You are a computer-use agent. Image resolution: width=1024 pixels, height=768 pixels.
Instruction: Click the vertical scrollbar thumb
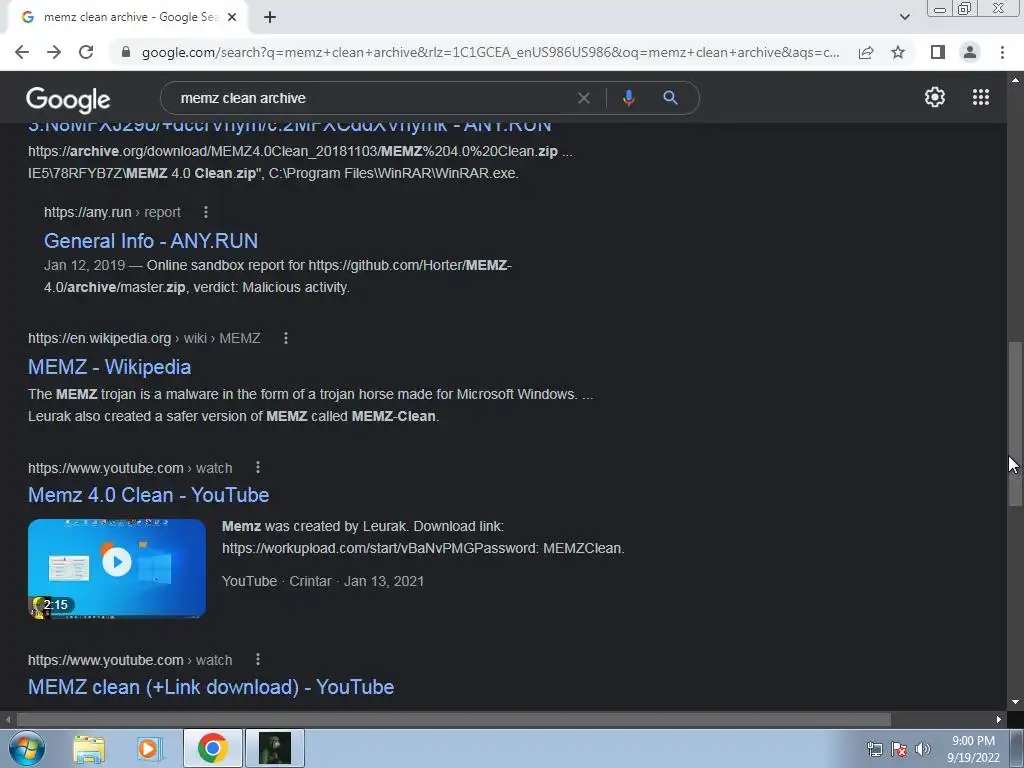click(x=1015, y=423)
